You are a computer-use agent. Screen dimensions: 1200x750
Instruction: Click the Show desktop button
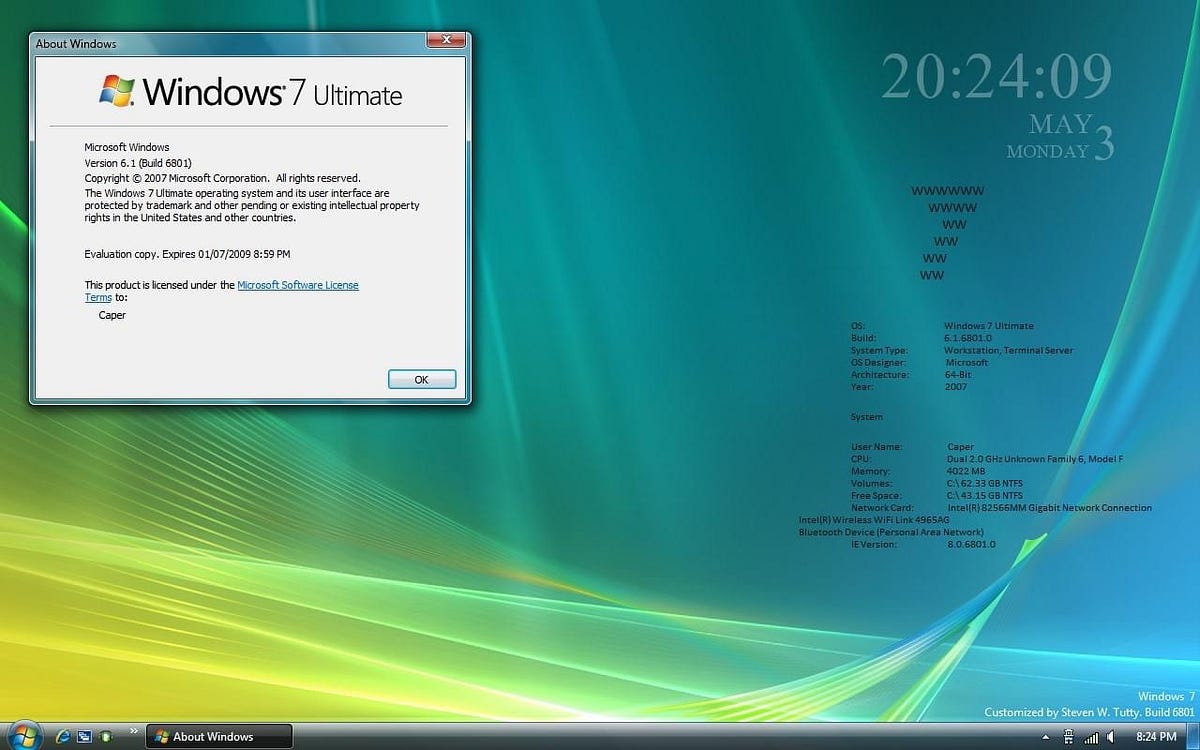[1192, 737]
